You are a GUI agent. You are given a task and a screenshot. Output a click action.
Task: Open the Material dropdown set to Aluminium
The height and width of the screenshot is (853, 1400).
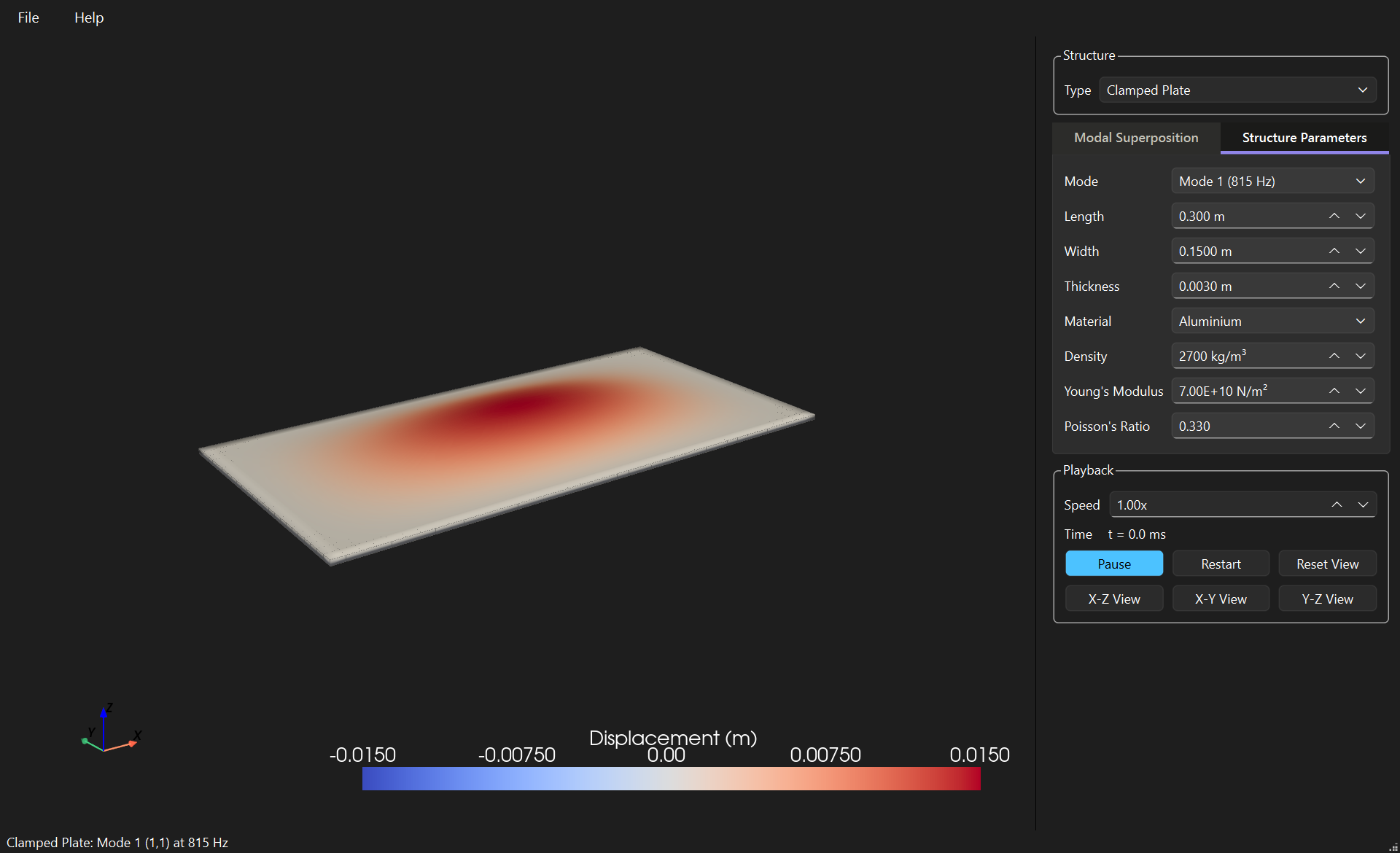point(1272,322)
